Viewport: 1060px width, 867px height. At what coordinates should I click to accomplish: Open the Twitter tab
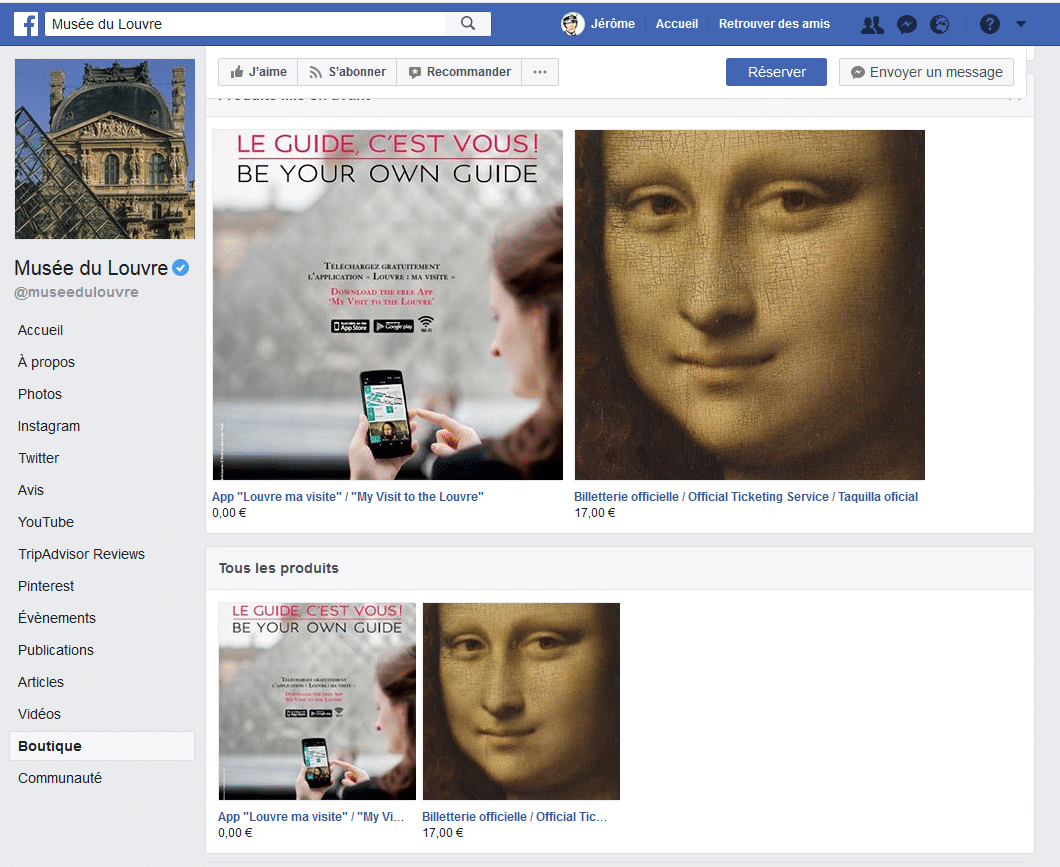[x=39, y=458]
